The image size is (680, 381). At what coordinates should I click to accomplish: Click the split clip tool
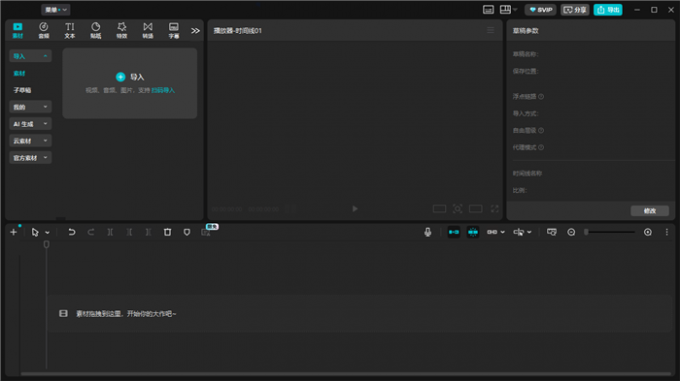pos(110,232)
